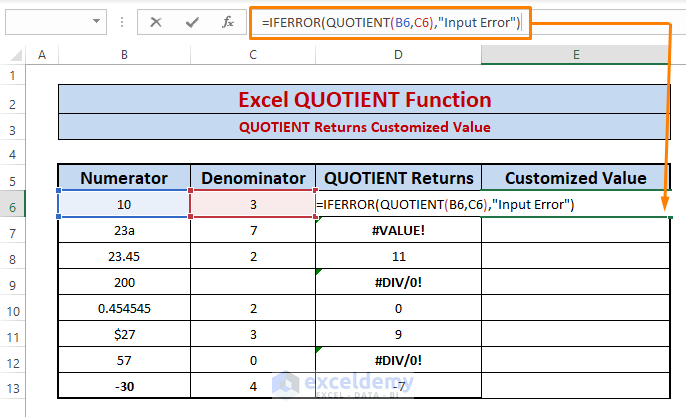Image resolution: width=686 pixels, height=417 pixels.
Task: Select numerator cell containing $27
Action: 124,334
